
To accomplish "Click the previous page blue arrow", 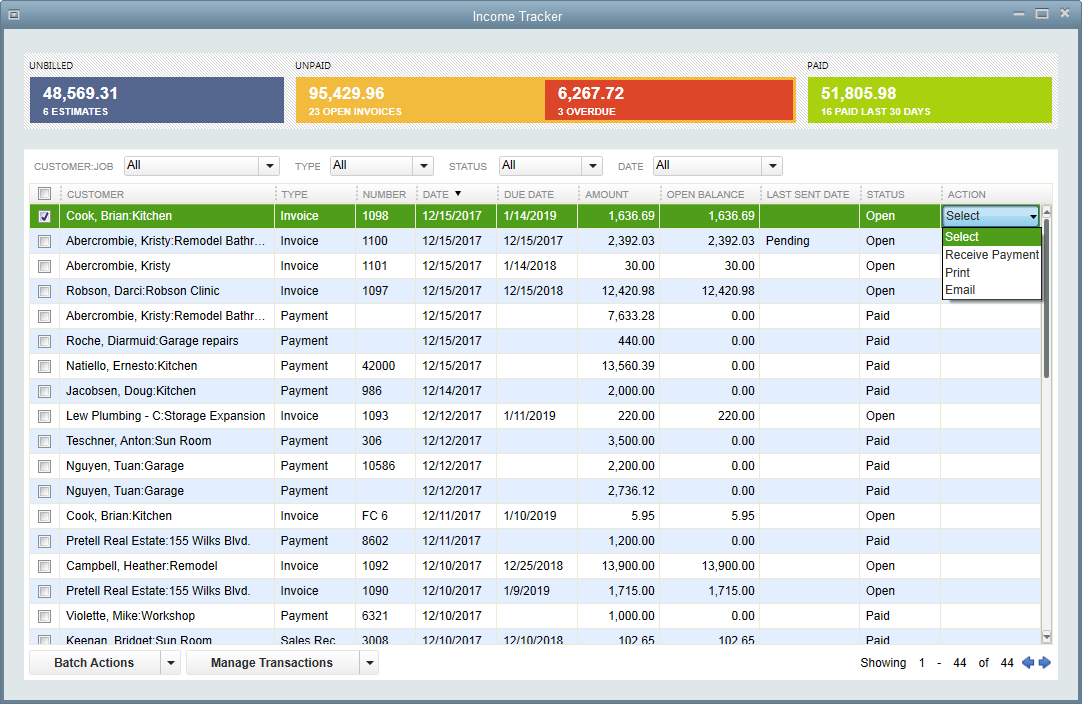I will click(1029, 662).
